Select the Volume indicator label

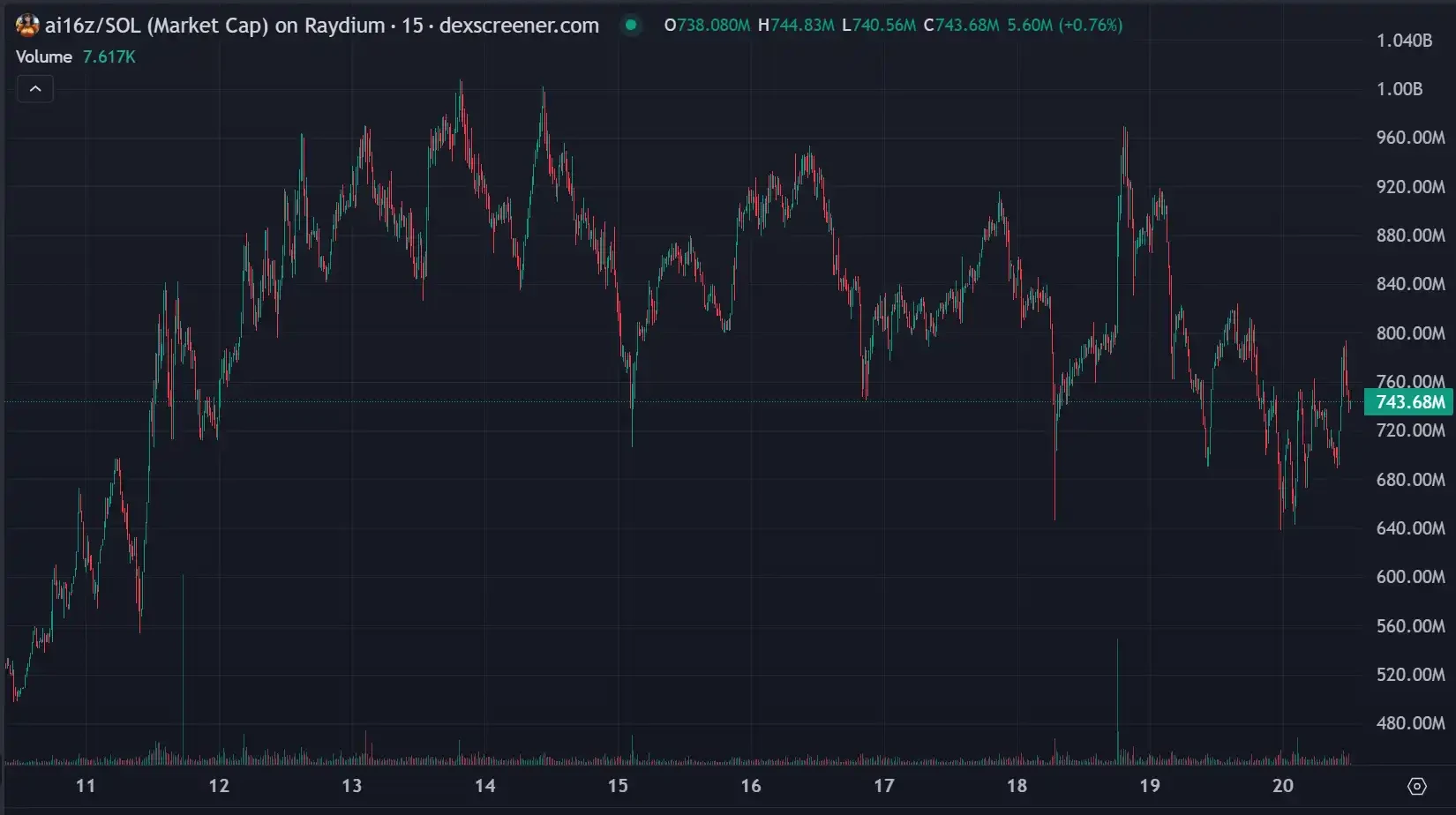coord(44,56)
